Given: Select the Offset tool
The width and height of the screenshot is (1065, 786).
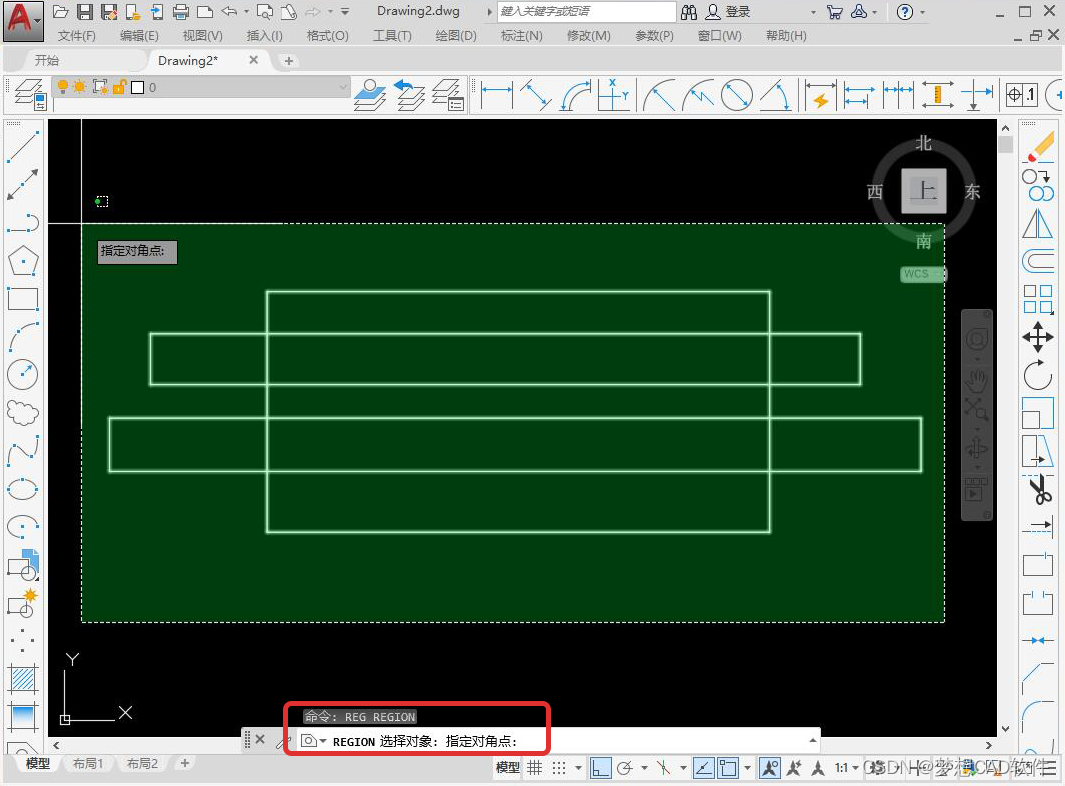Looking at the screenshot, I should [x=1038, y=261].
